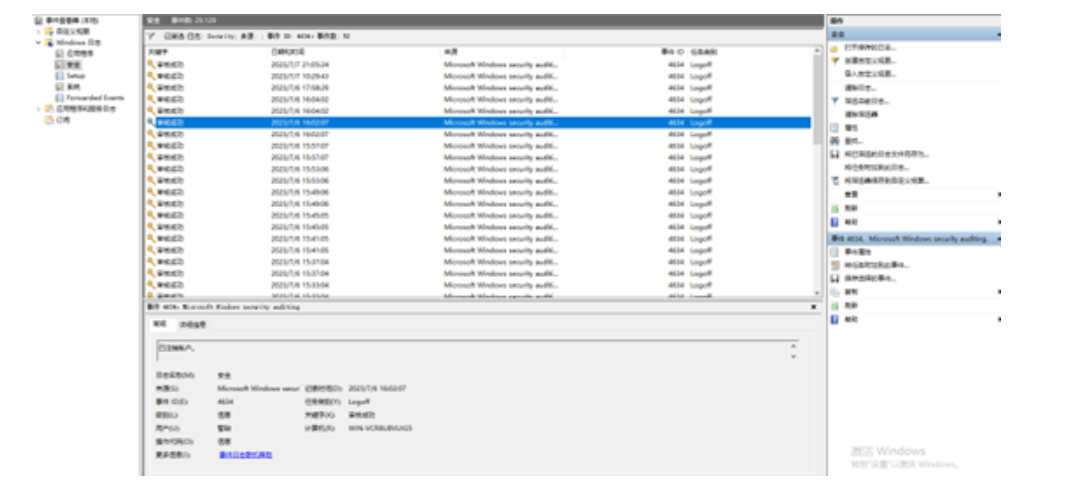Expand Applications and Services Logs node
The image size is (1075, 486).
(38, 108)
